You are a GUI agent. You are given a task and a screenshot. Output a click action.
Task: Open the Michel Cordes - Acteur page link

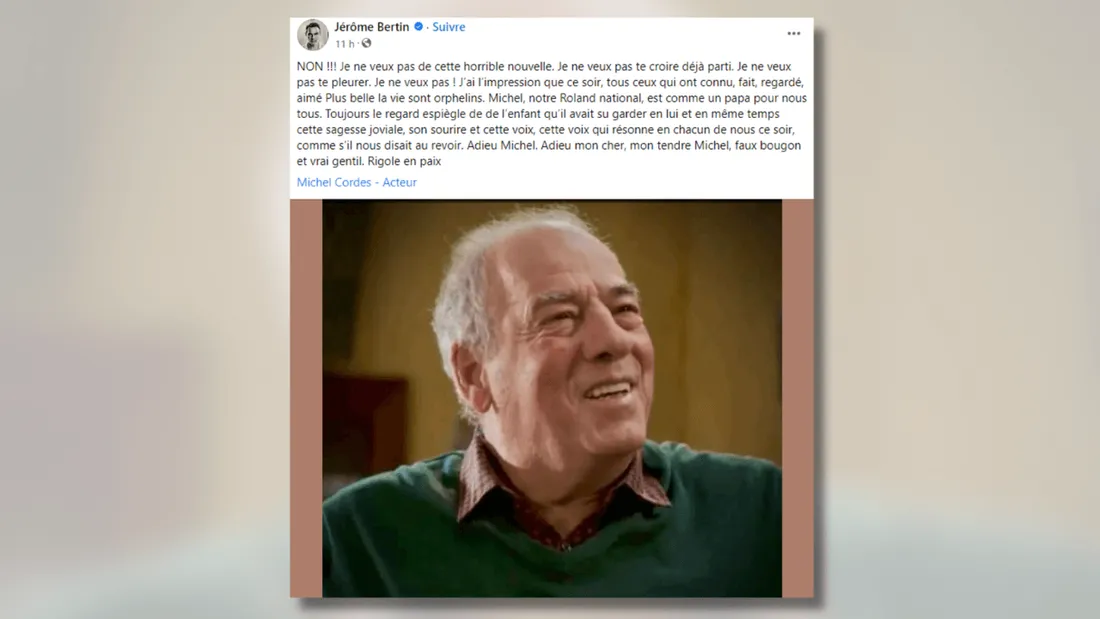[x=356, y=182]
